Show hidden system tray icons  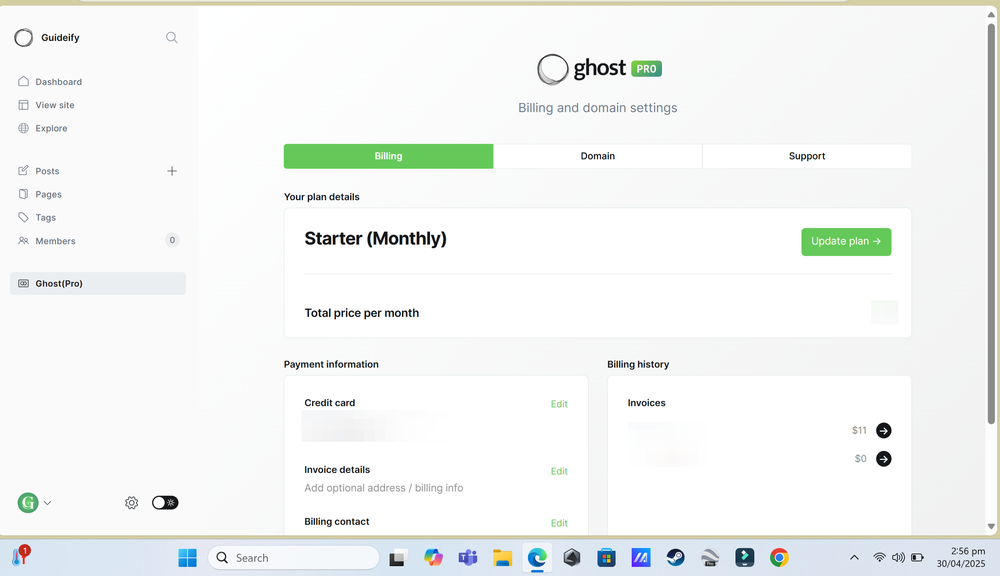click(x=854, y=558)
